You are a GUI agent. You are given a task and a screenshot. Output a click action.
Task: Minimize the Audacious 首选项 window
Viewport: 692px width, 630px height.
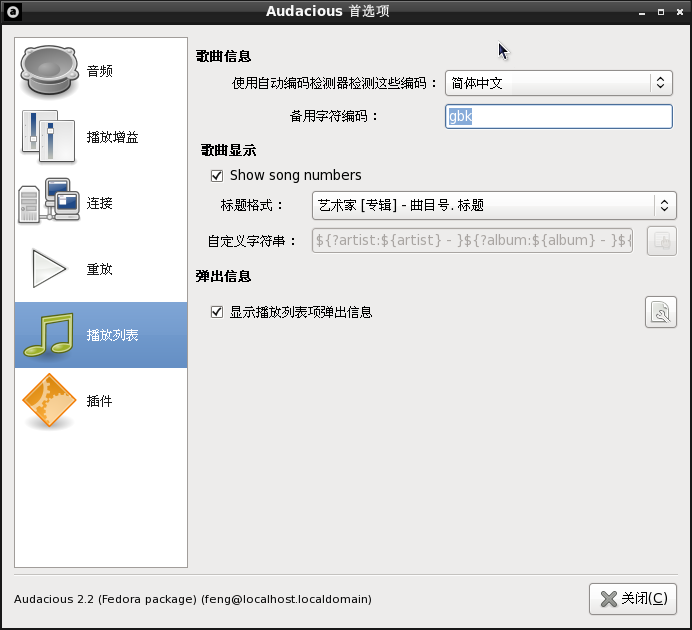pos(642,12)
